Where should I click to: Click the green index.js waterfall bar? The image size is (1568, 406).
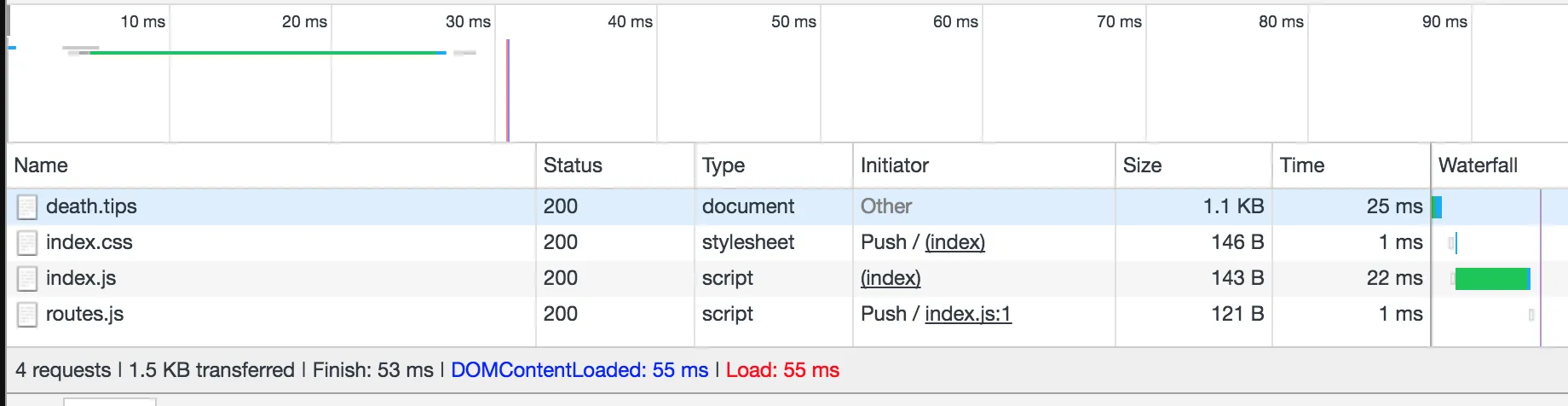(1491, 279)
